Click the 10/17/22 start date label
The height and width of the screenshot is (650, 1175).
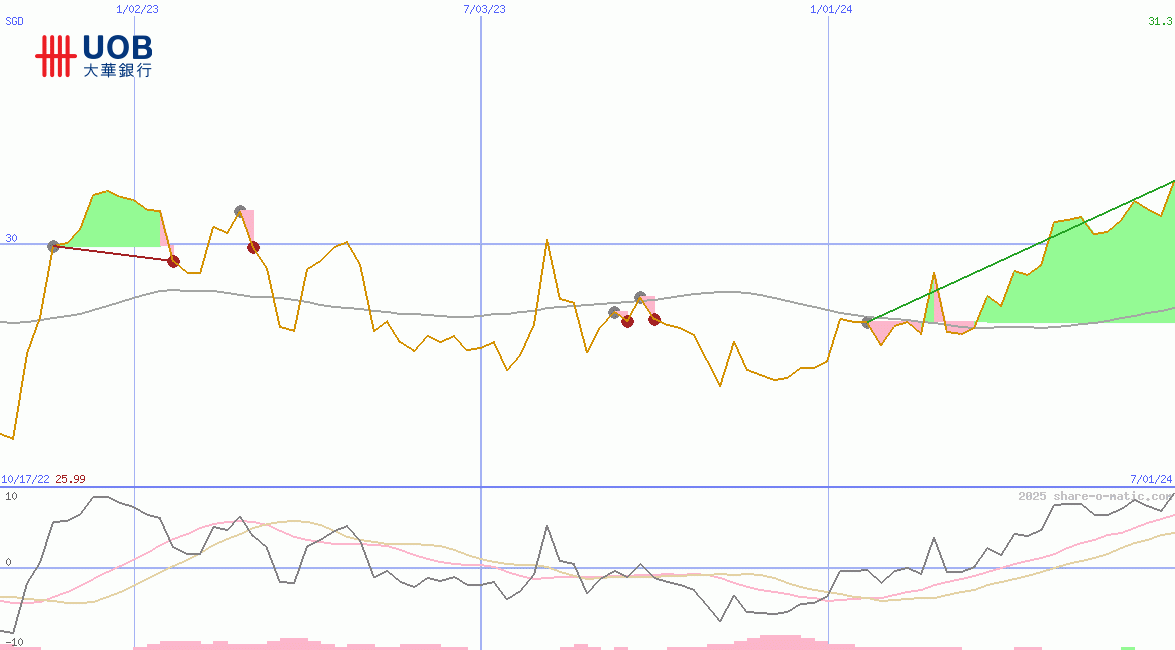25,479
